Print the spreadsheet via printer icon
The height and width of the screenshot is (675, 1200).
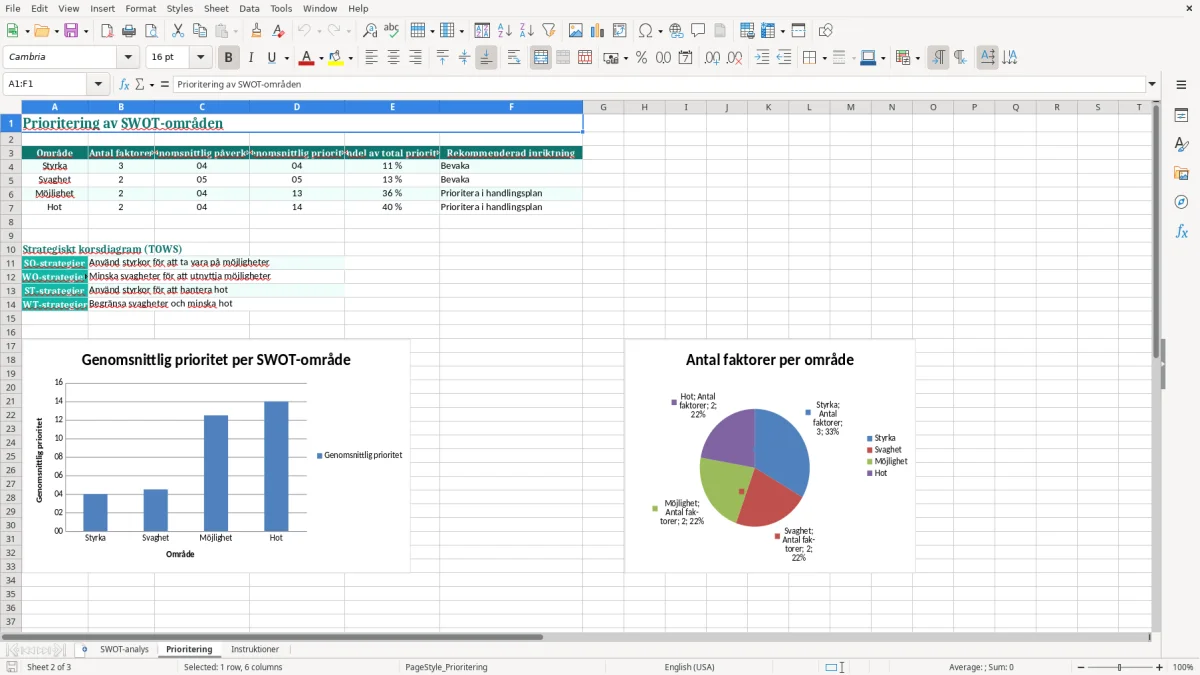point(129,31)
